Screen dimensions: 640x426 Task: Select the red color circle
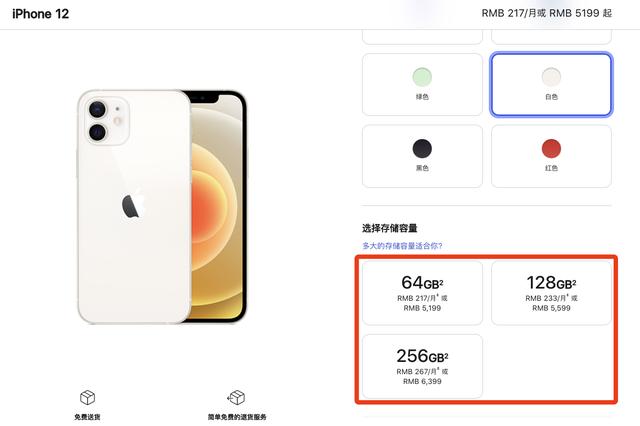(x=551, y=149)
